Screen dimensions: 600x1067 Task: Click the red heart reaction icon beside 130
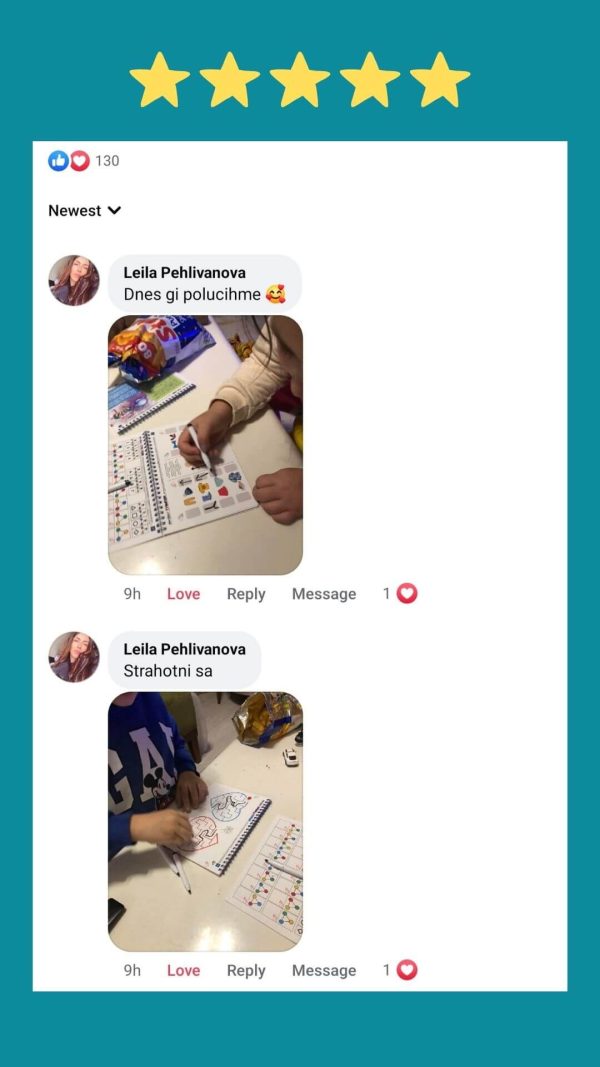tap(80, 161)
